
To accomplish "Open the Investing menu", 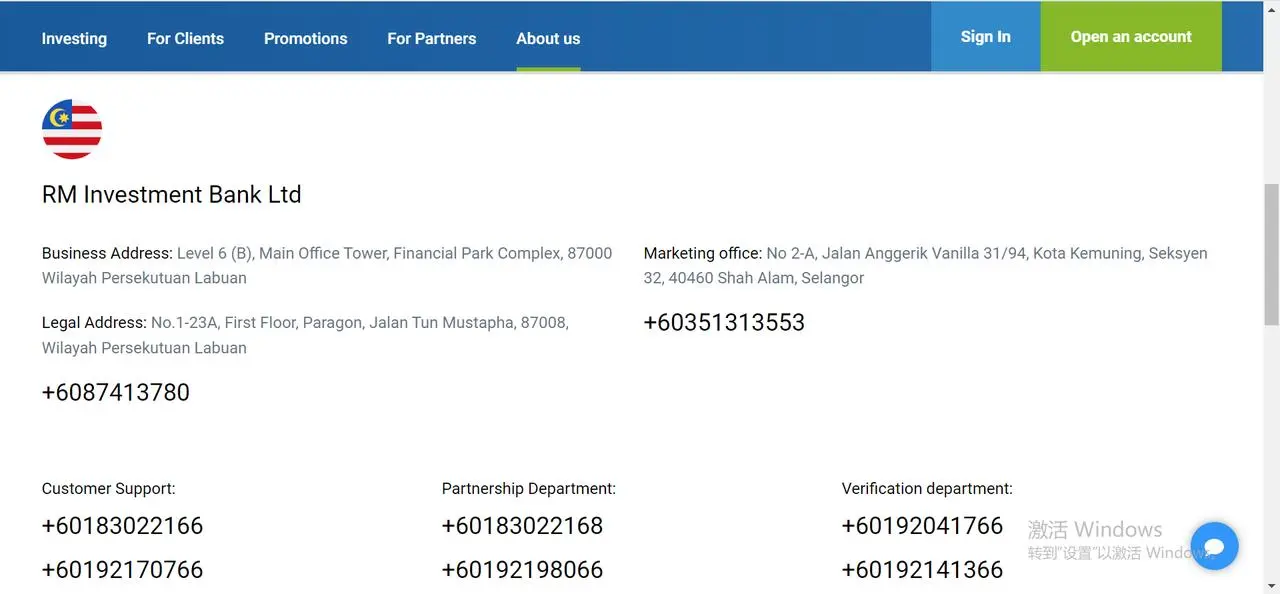I will pyautogui.click(x=74, y=39).
